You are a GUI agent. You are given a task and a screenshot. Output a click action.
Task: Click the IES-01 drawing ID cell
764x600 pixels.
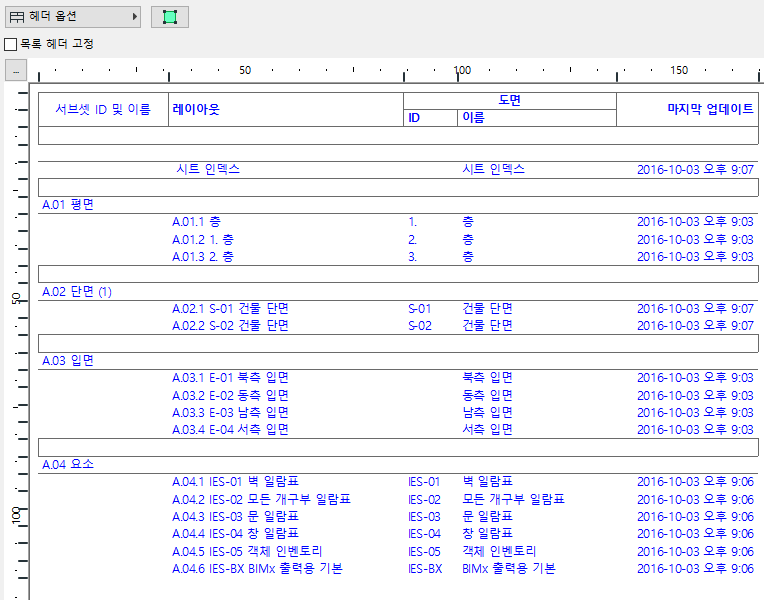point(424,482)
